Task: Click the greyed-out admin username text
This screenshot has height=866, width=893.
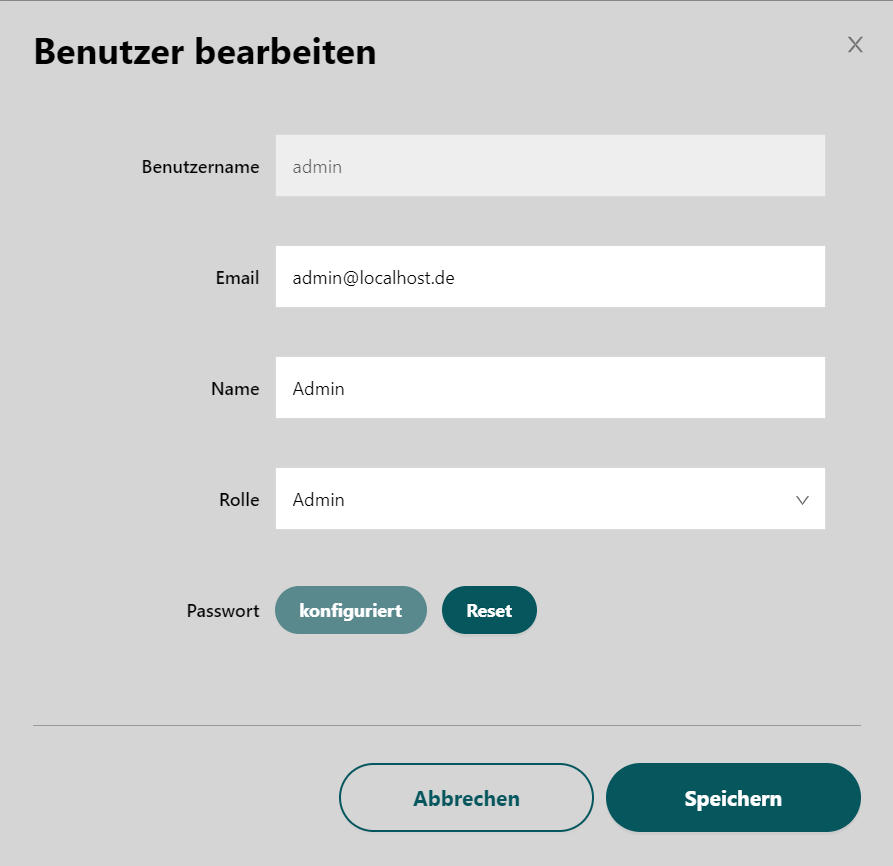Action: 317,167
